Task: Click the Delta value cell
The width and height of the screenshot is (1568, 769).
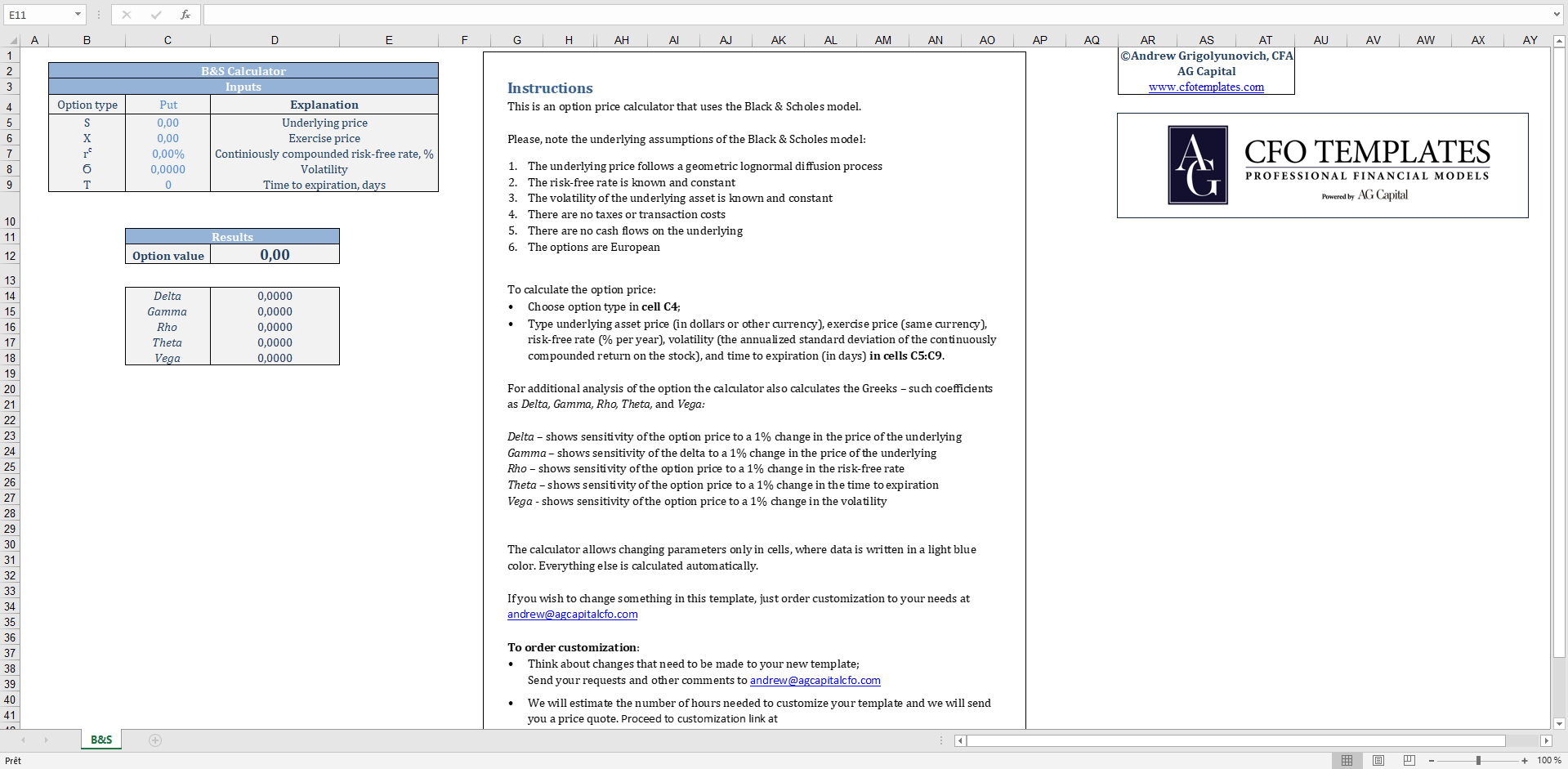Action: 275,296
